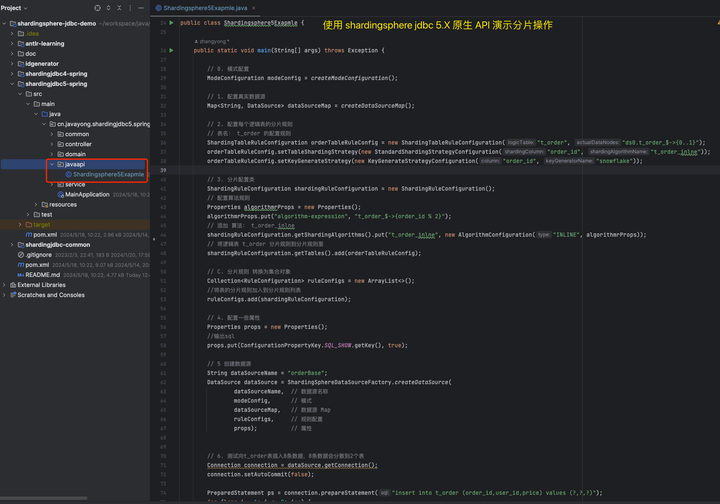Open README.md from project tree
The width and height of the screenshot is (720, 504).
point(42,274)
